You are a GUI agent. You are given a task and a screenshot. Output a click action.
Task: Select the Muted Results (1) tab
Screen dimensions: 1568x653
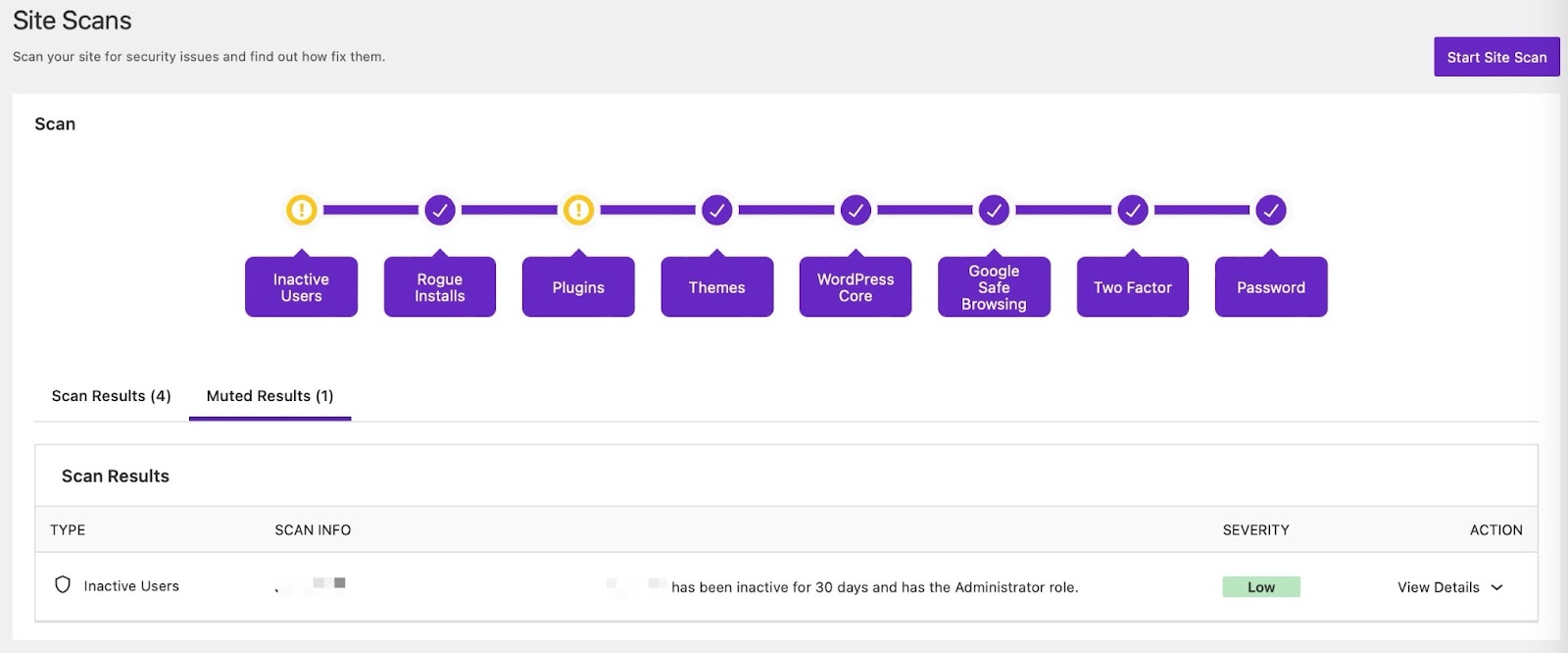[x=269, y=396]
